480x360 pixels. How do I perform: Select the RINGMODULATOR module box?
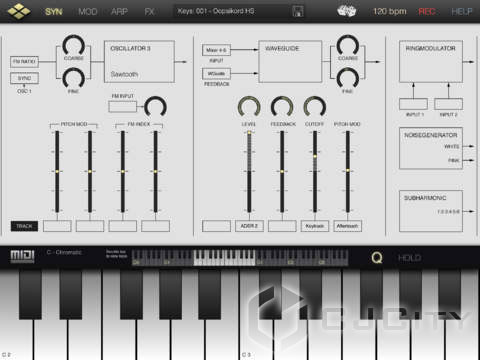tap(431, 62)
